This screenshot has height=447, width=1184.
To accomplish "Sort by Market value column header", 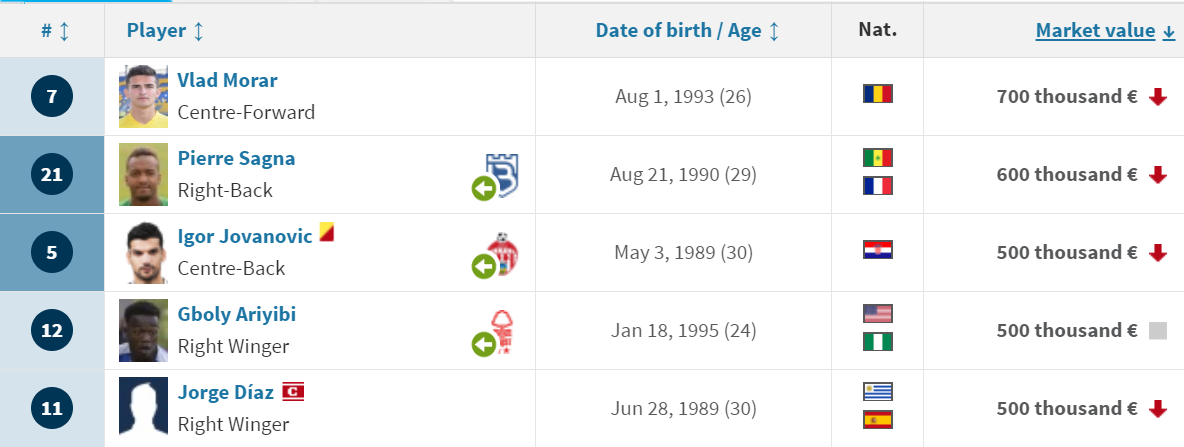I will click(x=1105, y=31).
